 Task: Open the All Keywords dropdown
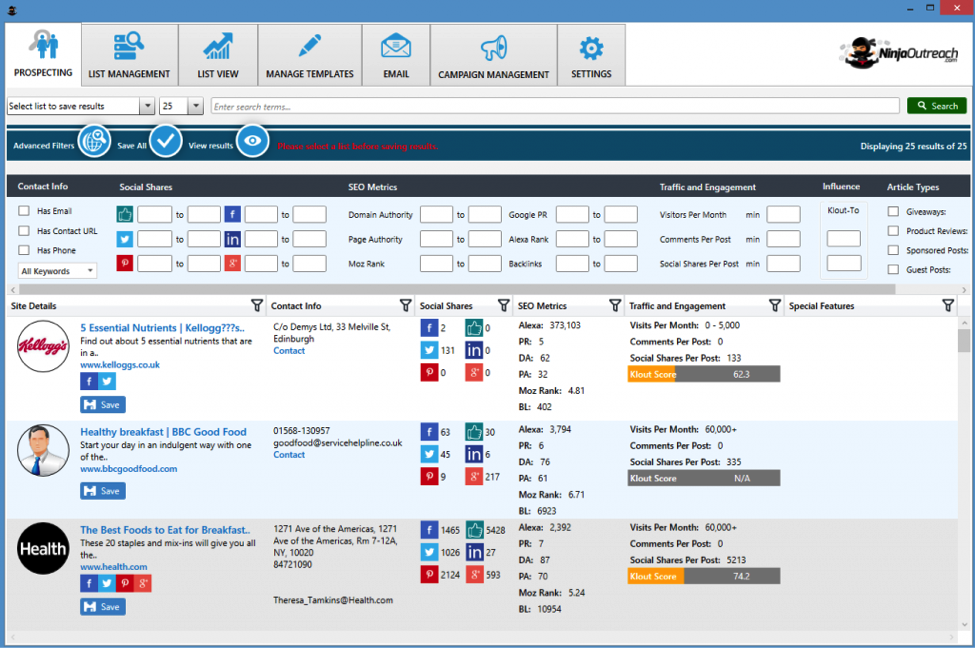(x=57, y=271)
